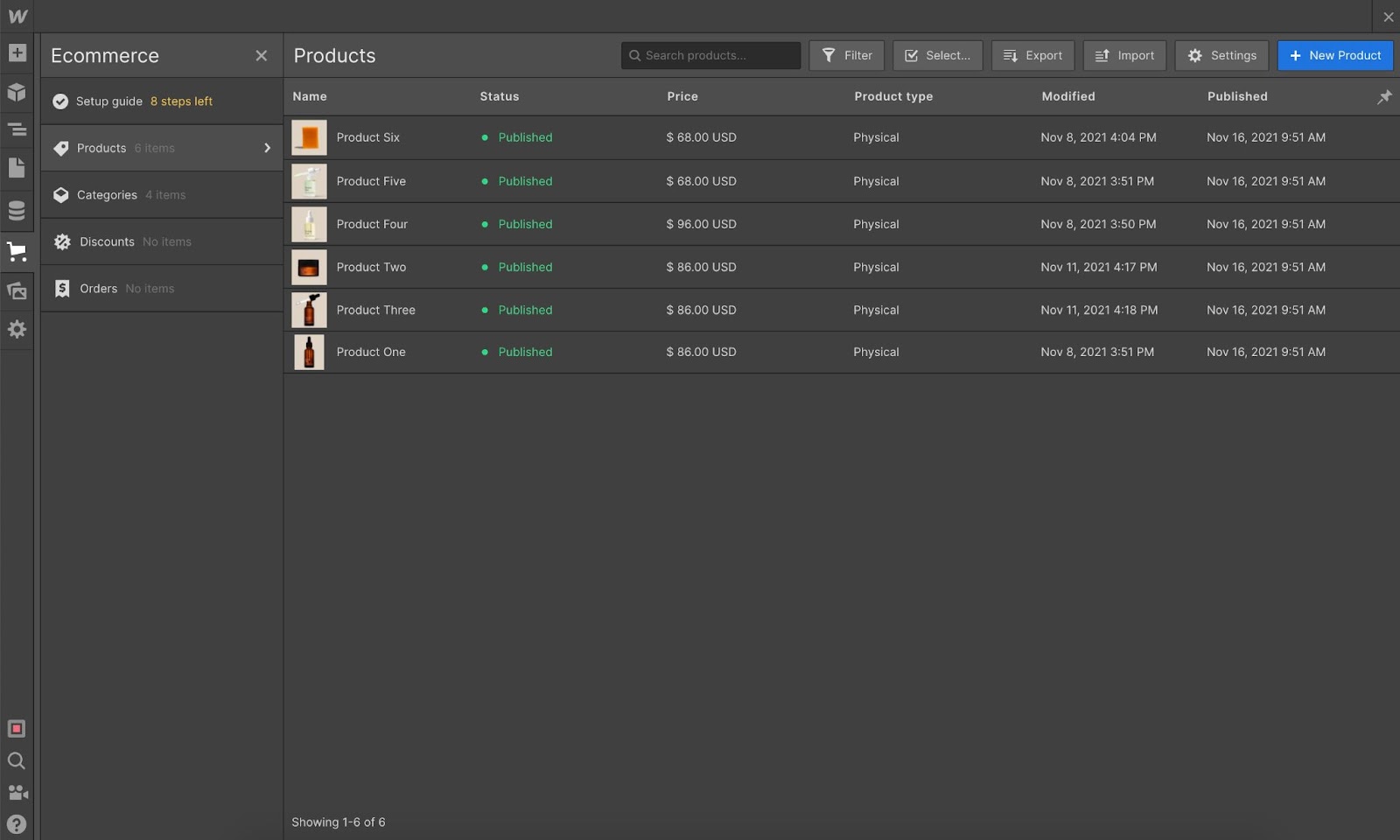Open the Pages panel
Image resolution: width=1400 pixels, height=840 pixels.
pos(17,168)
